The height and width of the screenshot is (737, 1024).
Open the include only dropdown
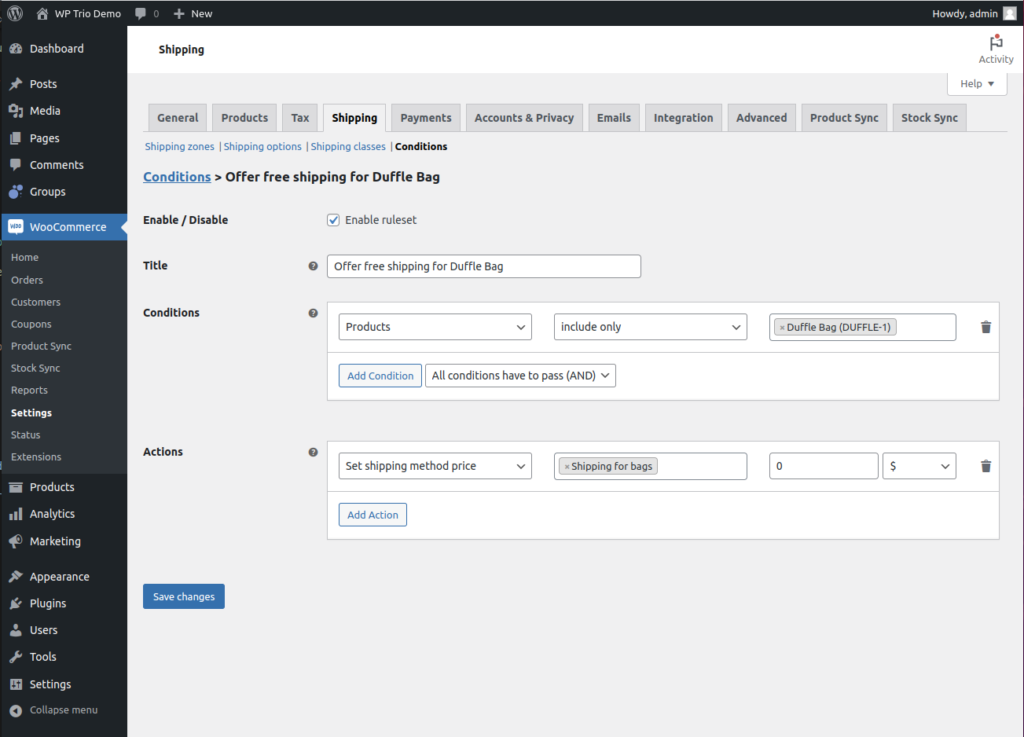coord(650,326)
